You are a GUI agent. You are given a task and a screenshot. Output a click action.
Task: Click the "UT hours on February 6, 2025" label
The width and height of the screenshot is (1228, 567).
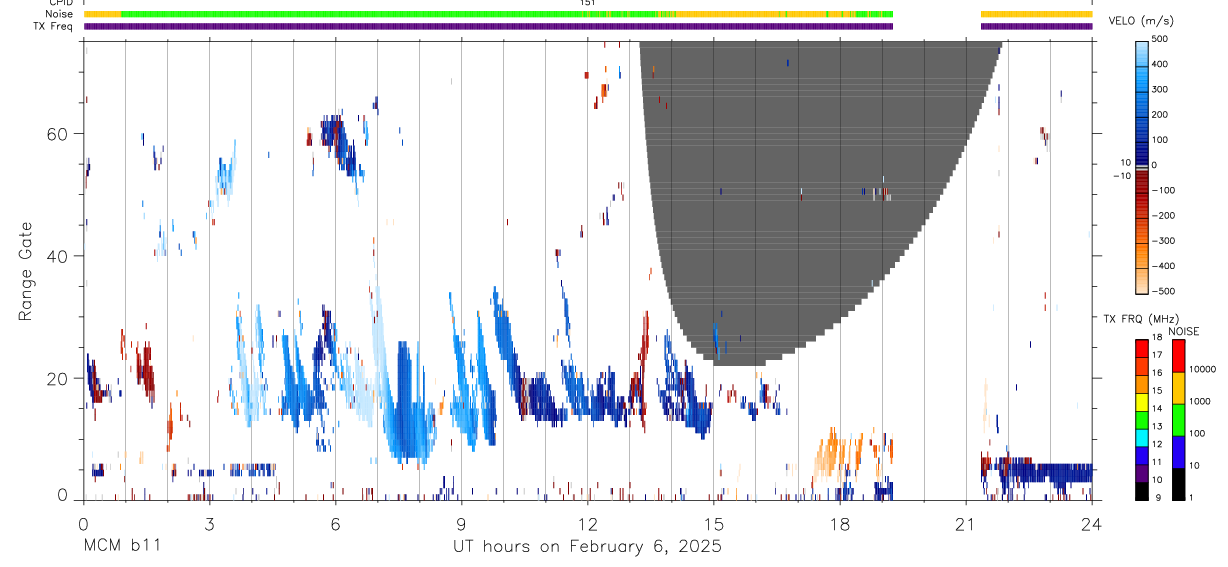click(586, 547)
